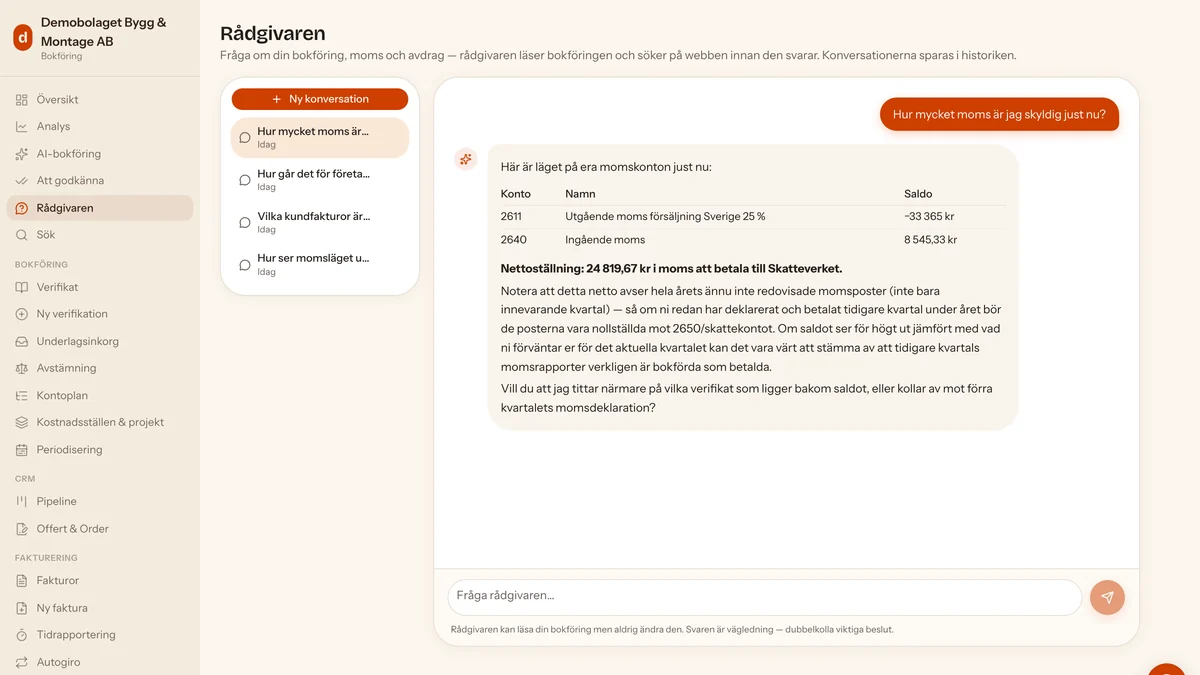The image size is (1200, 675).
Task: Click the balance '-33 365 kr'
Action: [931, 217]
